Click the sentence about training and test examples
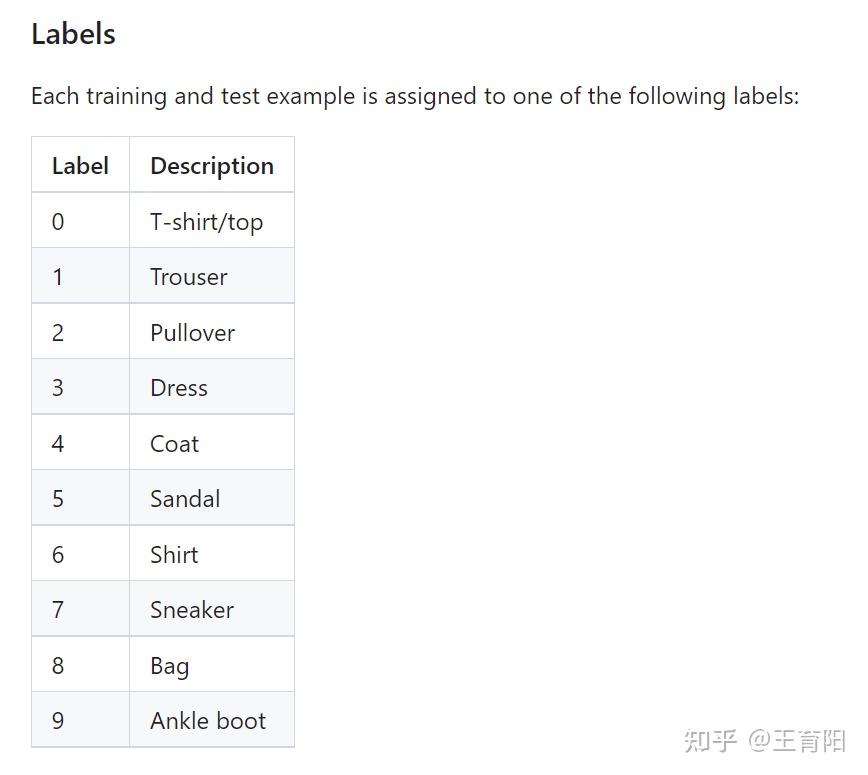Image resolution: width=868 pixels, height=775 pixels. 415,97
